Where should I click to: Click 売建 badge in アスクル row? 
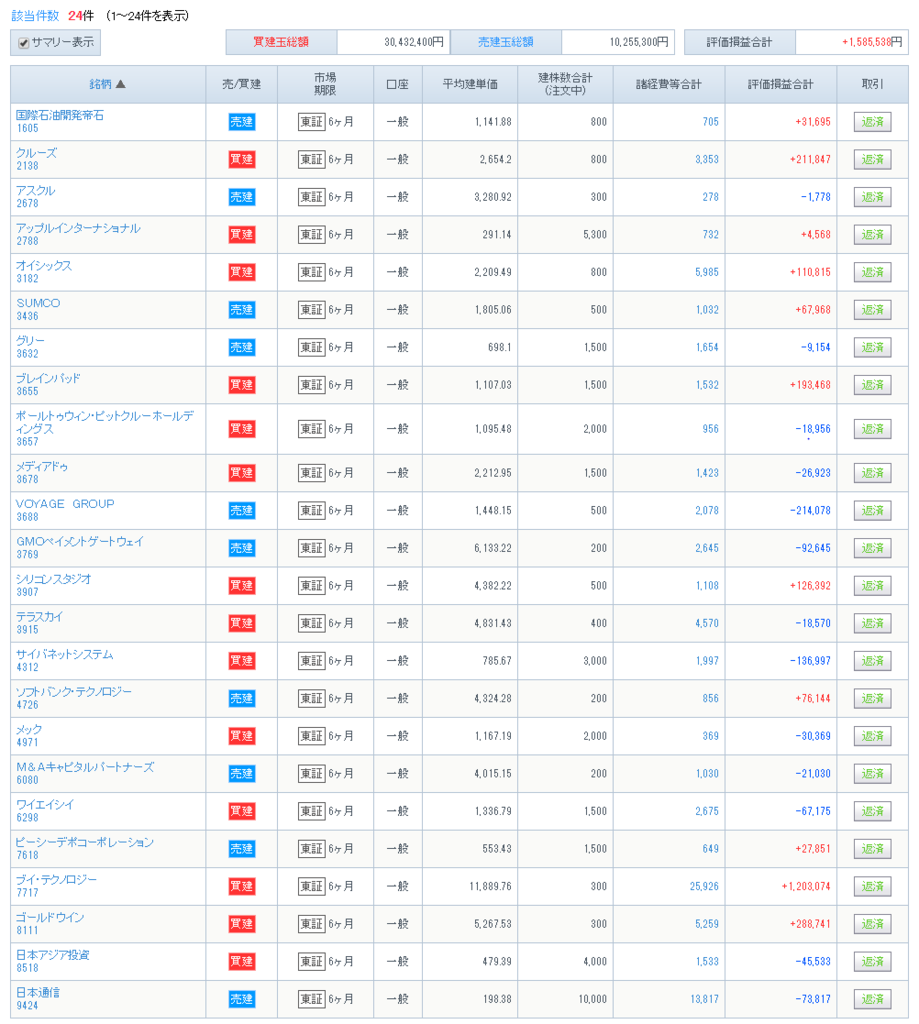point(242,197)
